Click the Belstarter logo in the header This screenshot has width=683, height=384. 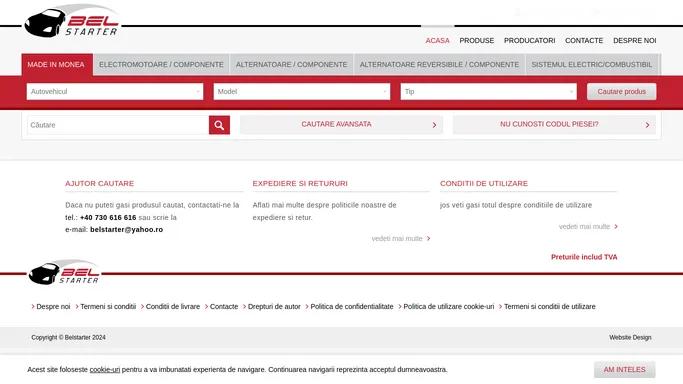[72, 22]
